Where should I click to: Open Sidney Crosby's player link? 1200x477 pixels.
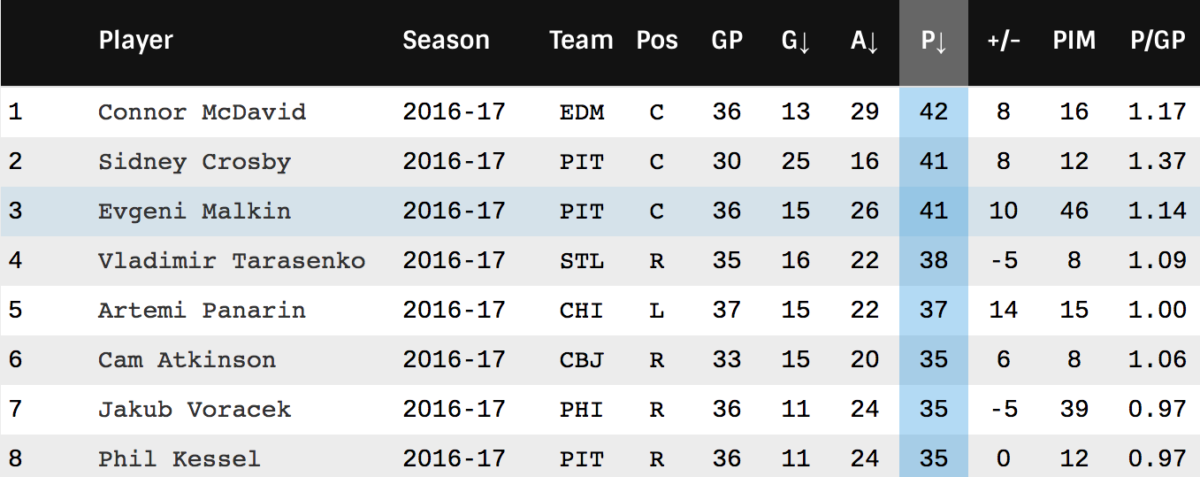[x=194, y=162]
